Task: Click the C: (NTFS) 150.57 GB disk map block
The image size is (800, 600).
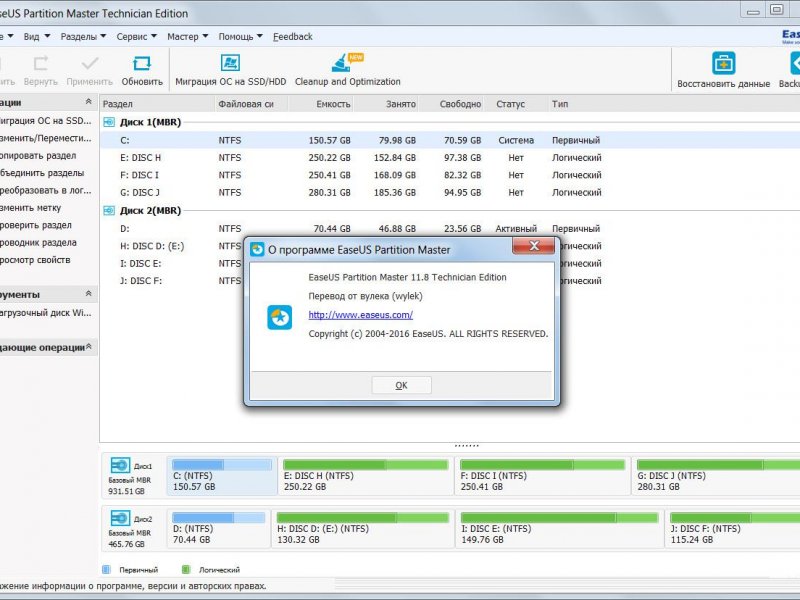Action: (x=222, y=476)
